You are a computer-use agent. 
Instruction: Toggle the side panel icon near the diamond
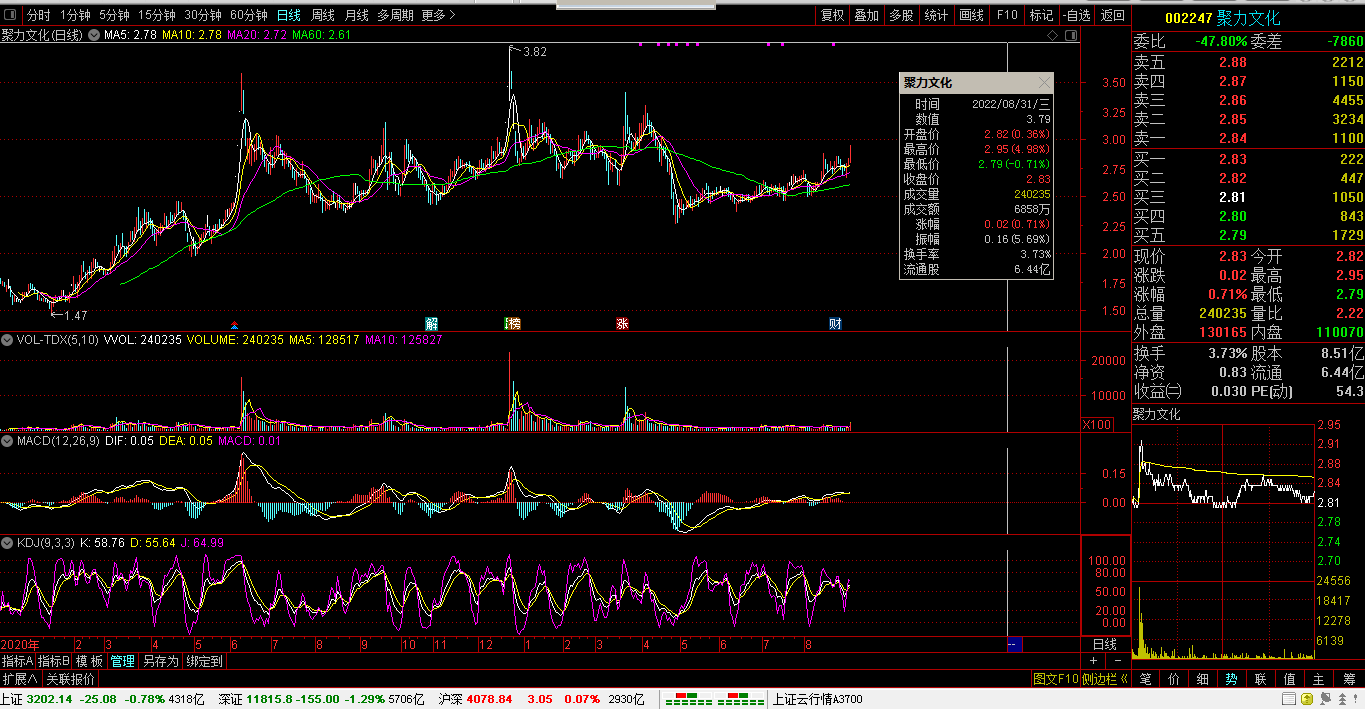pyautogui.click(x=1071, y=35)
